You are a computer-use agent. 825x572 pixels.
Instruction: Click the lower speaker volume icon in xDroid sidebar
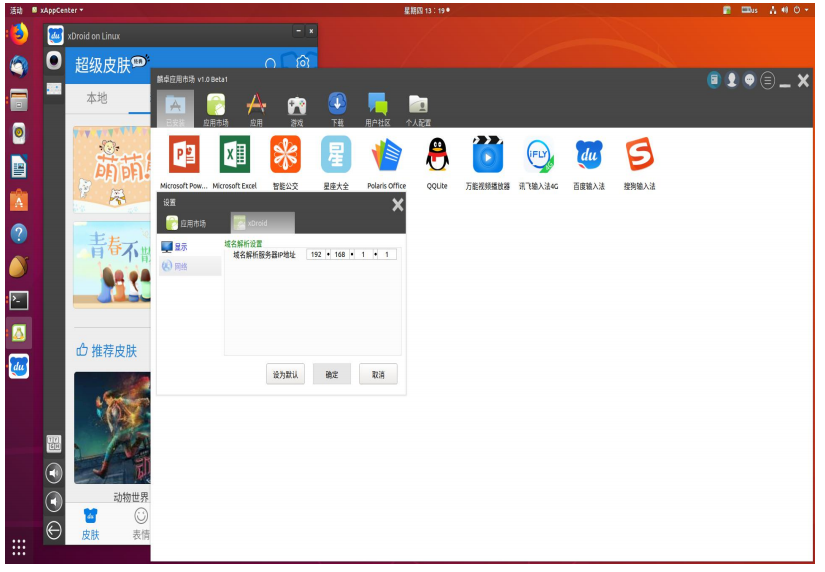coord(54,501)
